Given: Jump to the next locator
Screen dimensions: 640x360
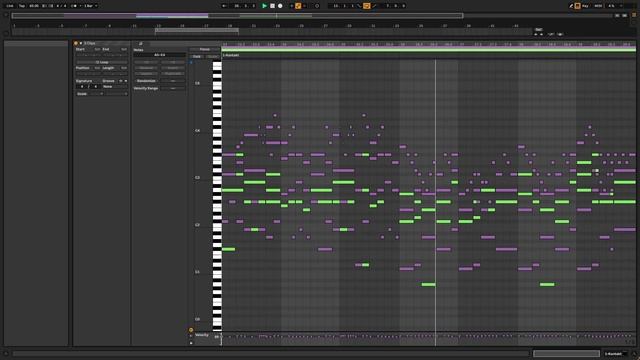Looking at the screenshot, I should (541, 34).
